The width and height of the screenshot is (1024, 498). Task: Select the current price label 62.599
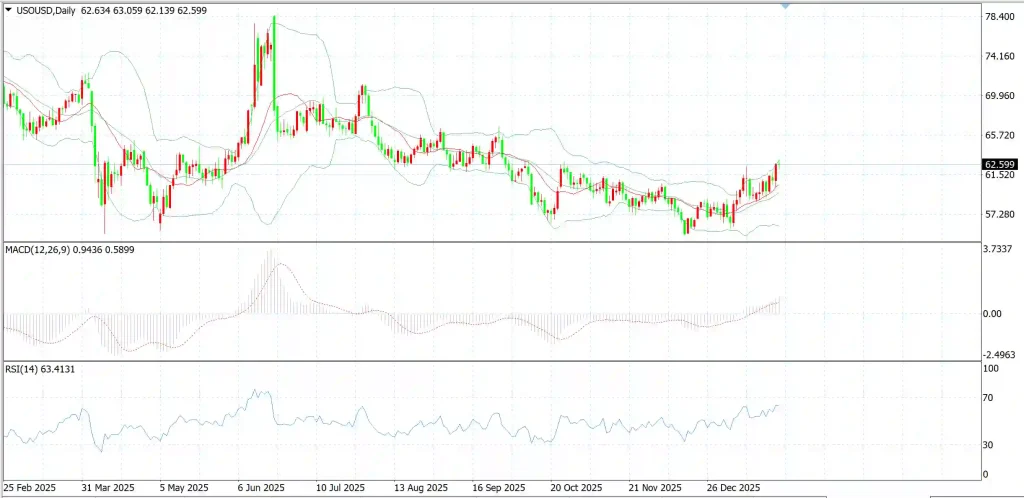click(999, 164)
